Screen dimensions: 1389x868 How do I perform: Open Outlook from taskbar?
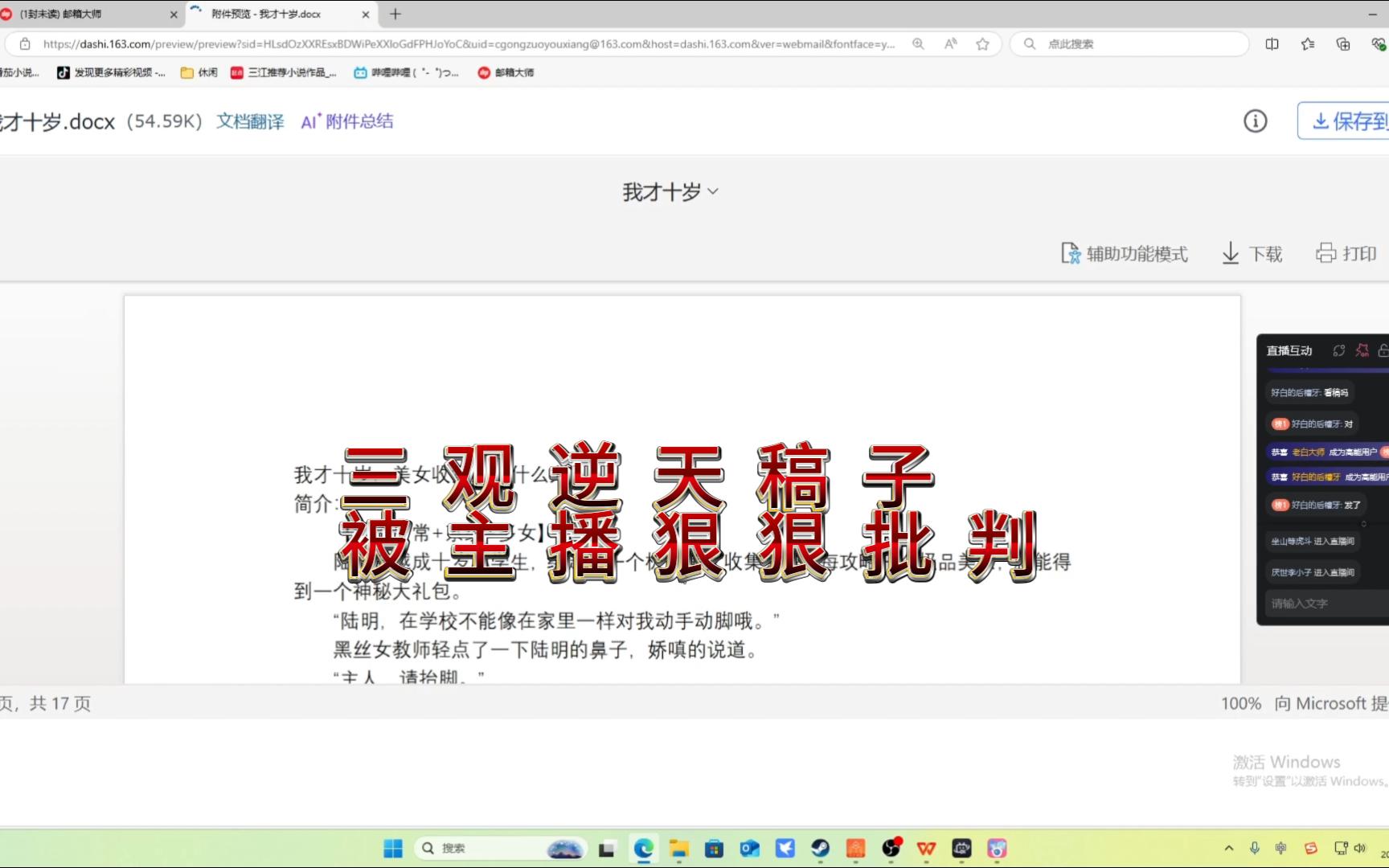[x=750, y=849]
